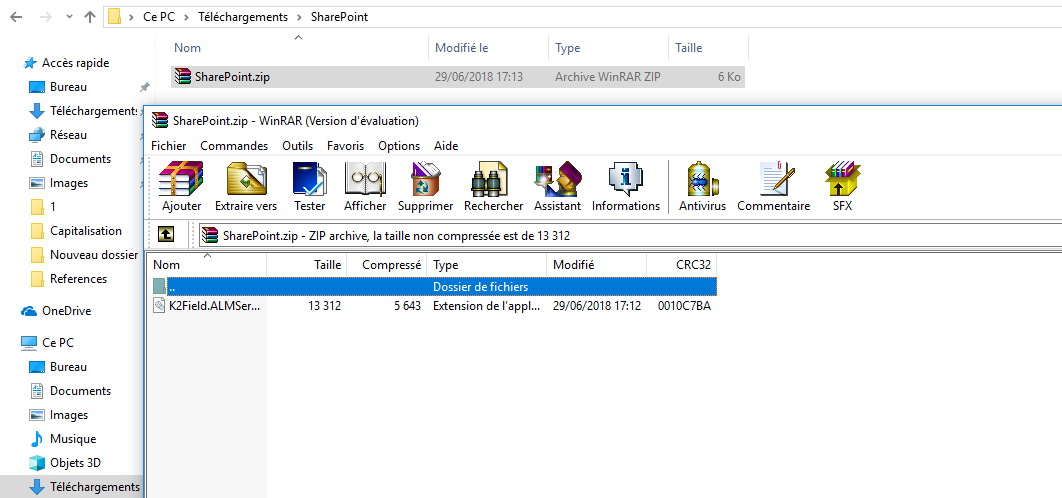Screen dimensions: 1062x498
Task: Click the Afficher toolbar icon
Action: tap(365, 188)
